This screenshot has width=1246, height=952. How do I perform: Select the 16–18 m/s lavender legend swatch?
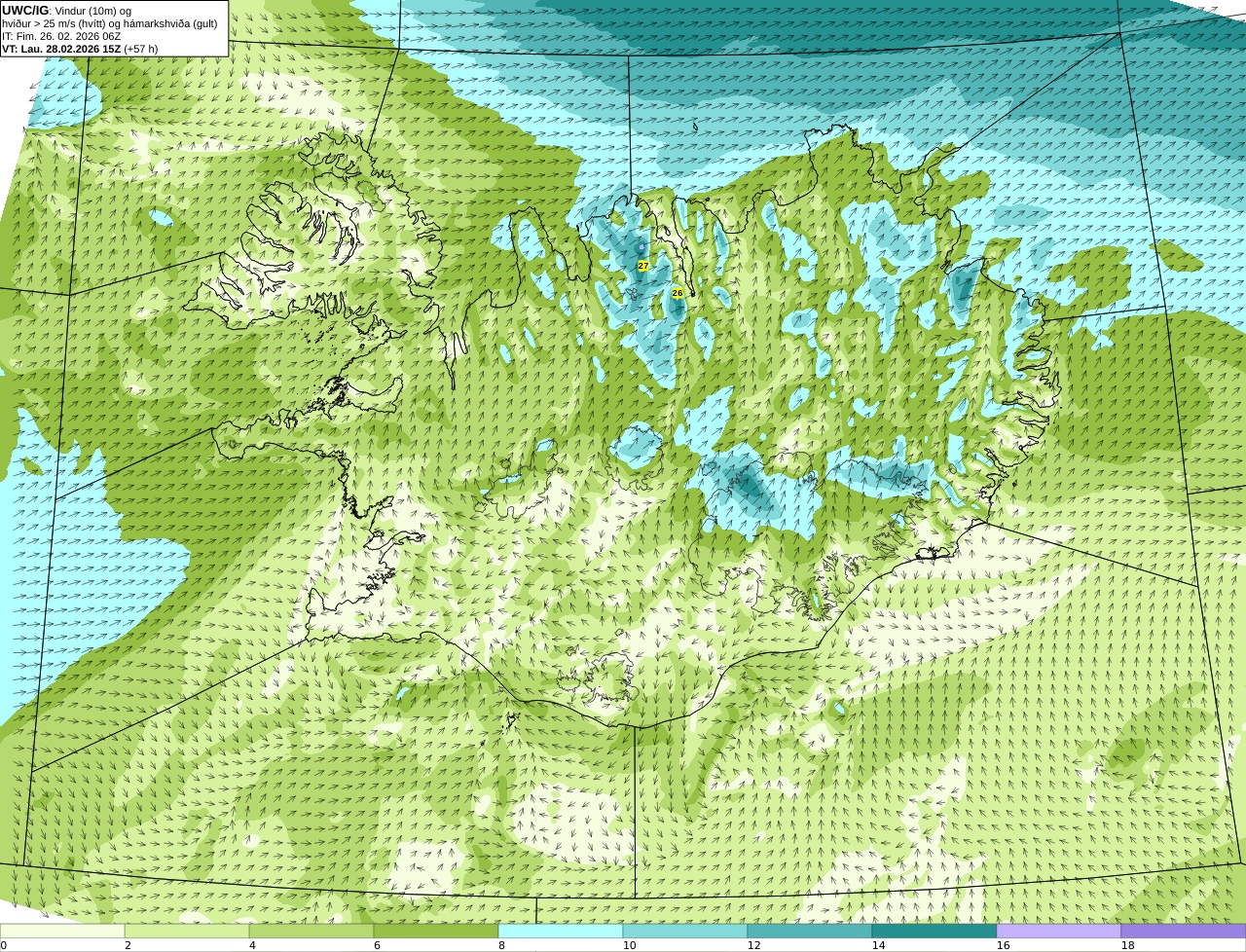(x=1059, y=932)
